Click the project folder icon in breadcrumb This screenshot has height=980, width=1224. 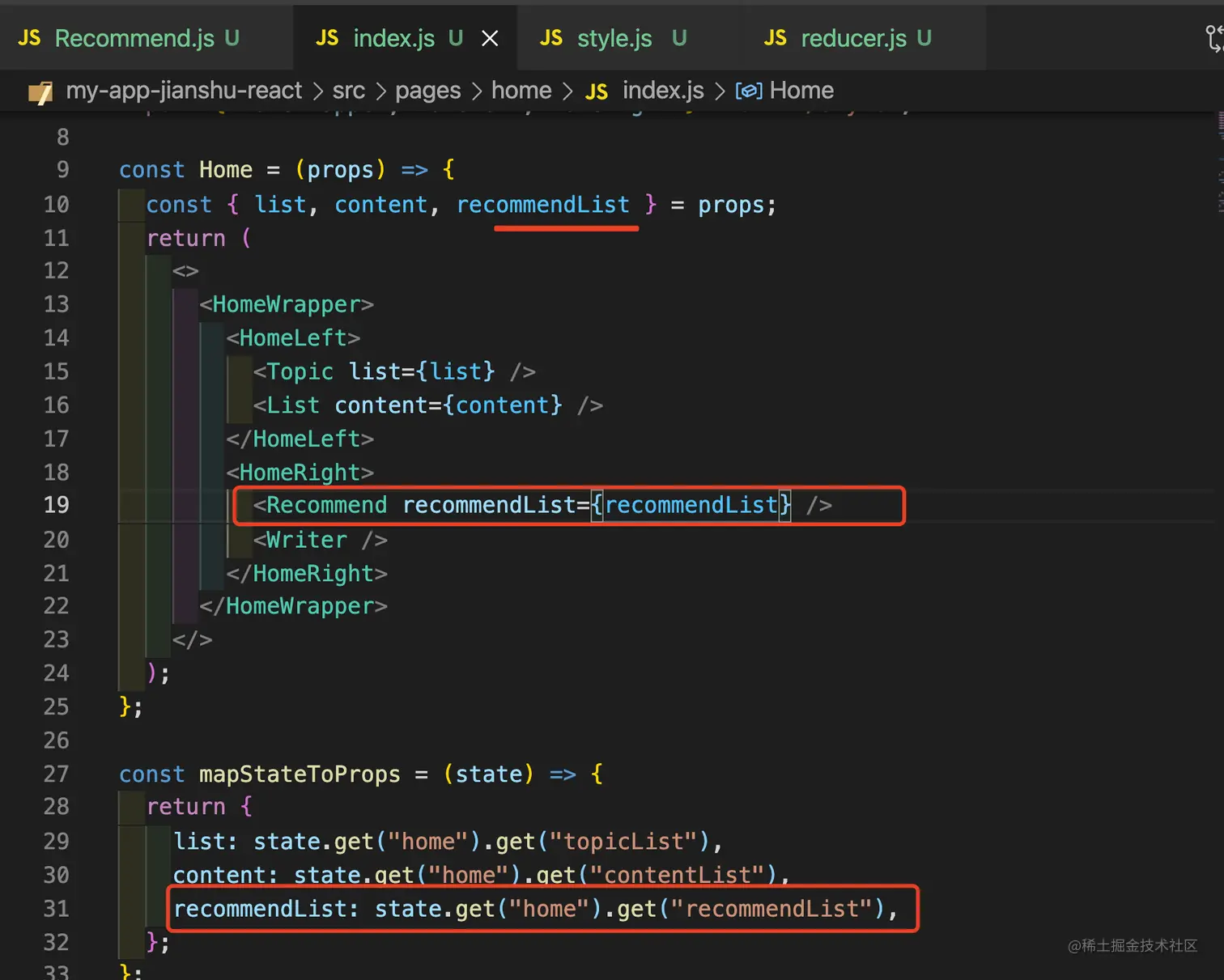40,92
